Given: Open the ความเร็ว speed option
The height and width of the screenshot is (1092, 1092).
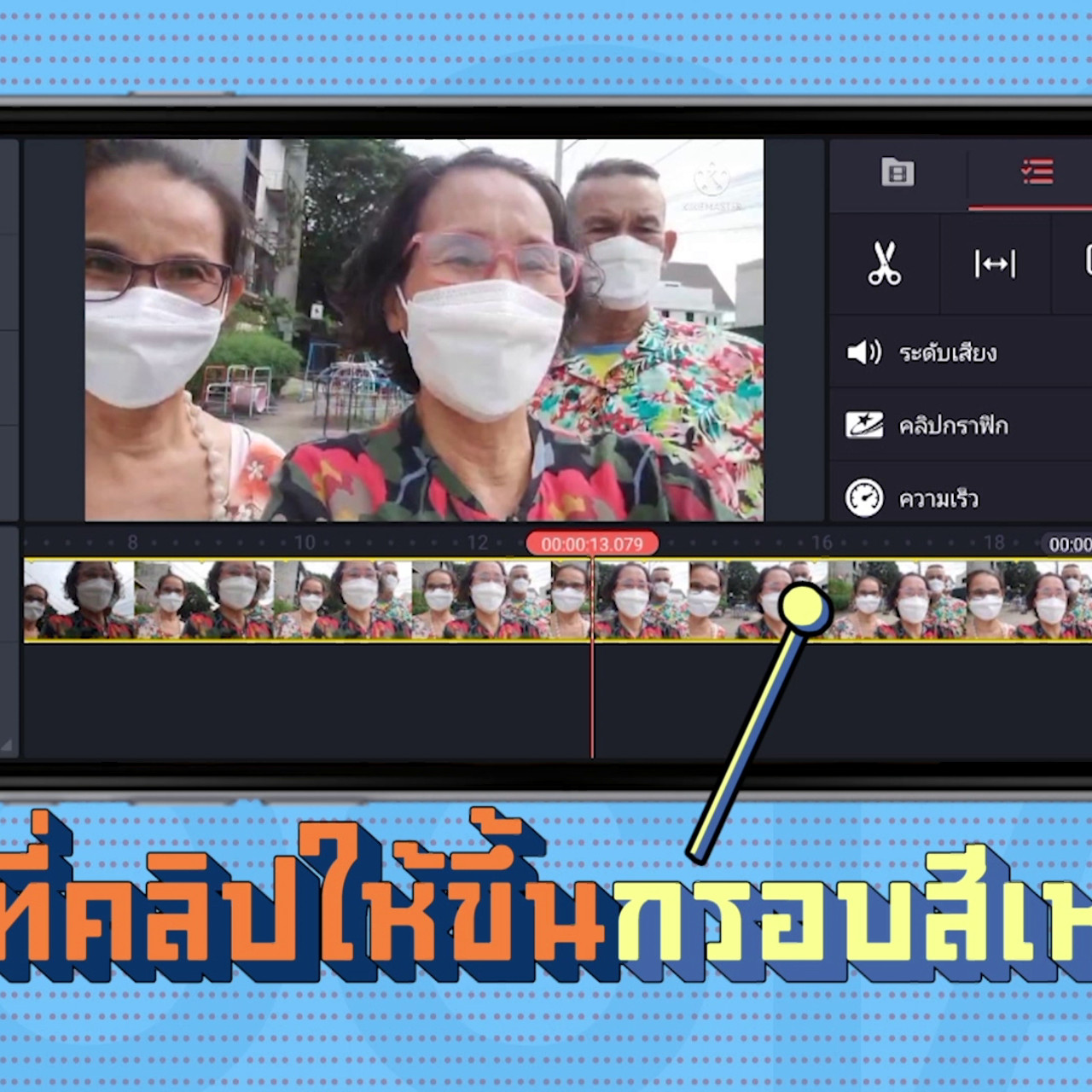Looking at the screenshot, I should point(961,497).
